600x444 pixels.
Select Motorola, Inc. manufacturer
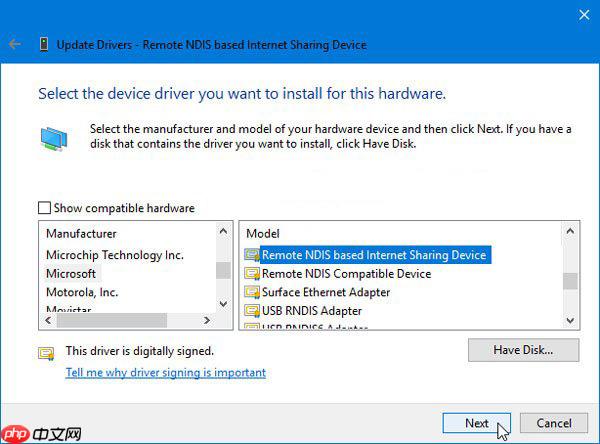click(x=82, y=292)
